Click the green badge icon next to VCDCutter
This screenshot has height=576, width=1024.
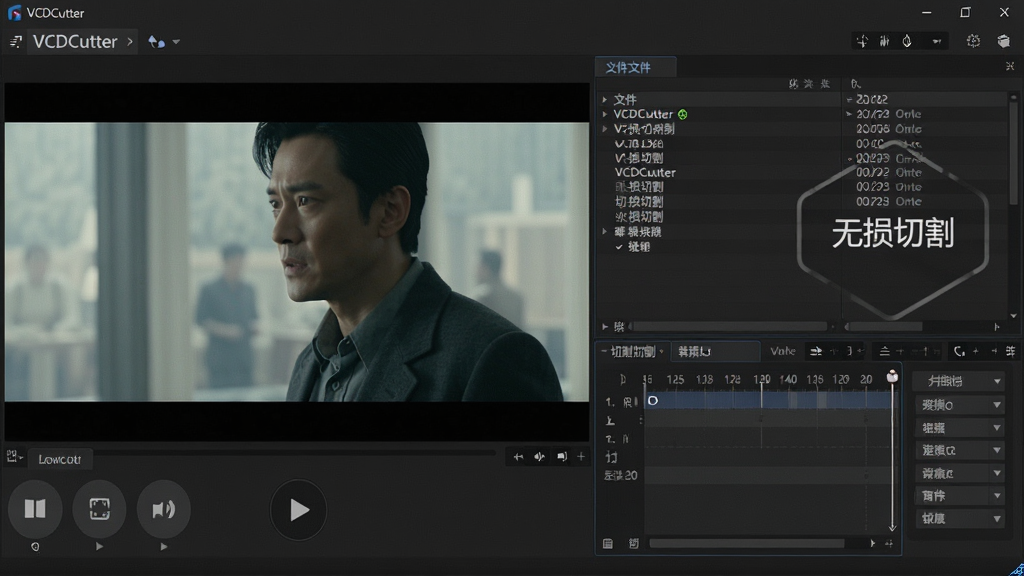pos(682,114)
